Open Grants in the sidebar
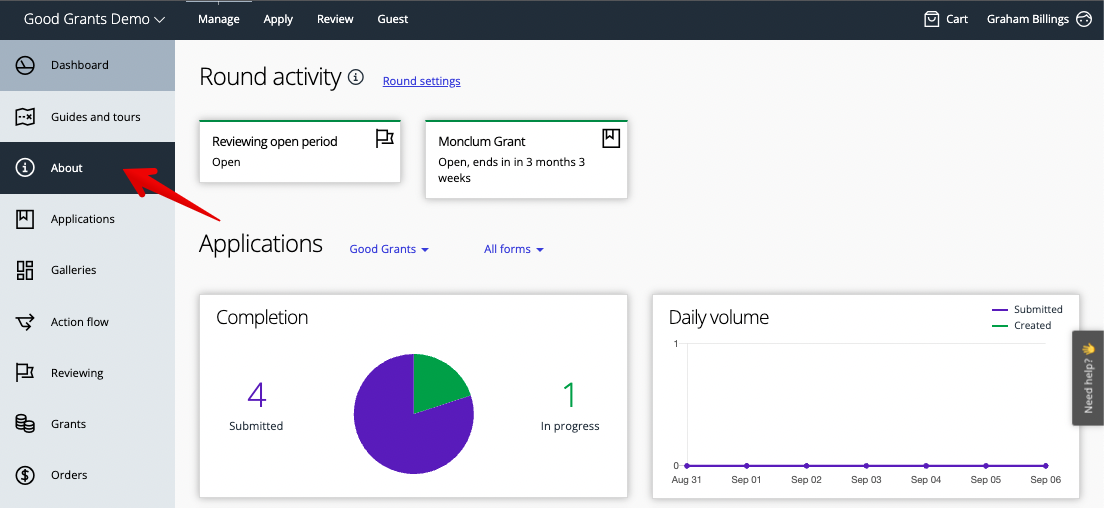Image resolution: width=1104 pixels, height=508 pixels. 87,424
